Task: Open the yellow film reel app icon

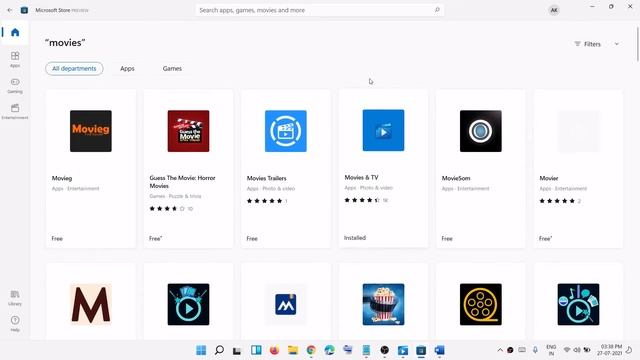Action: pos(481,304)
